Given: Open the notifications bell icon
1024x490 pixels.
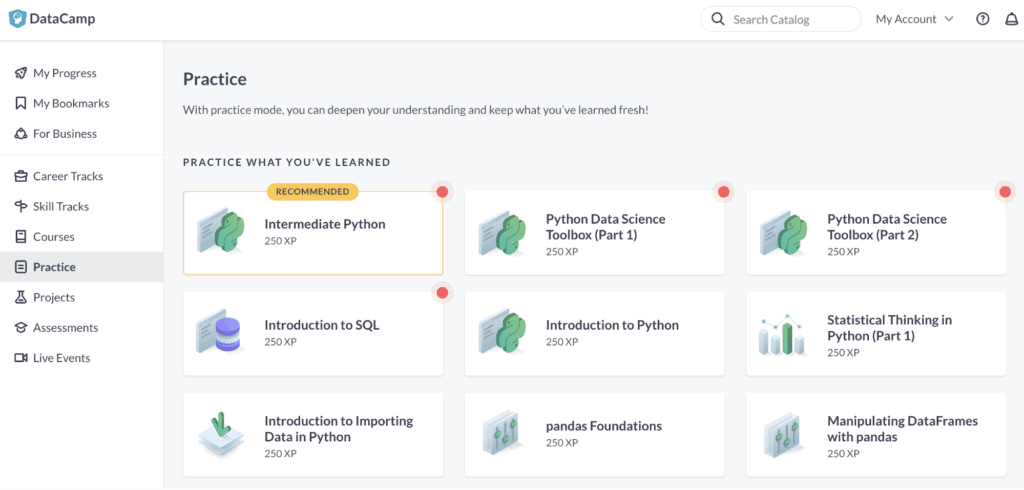Looking at the screenshot, I should [x=1011, y=19].
